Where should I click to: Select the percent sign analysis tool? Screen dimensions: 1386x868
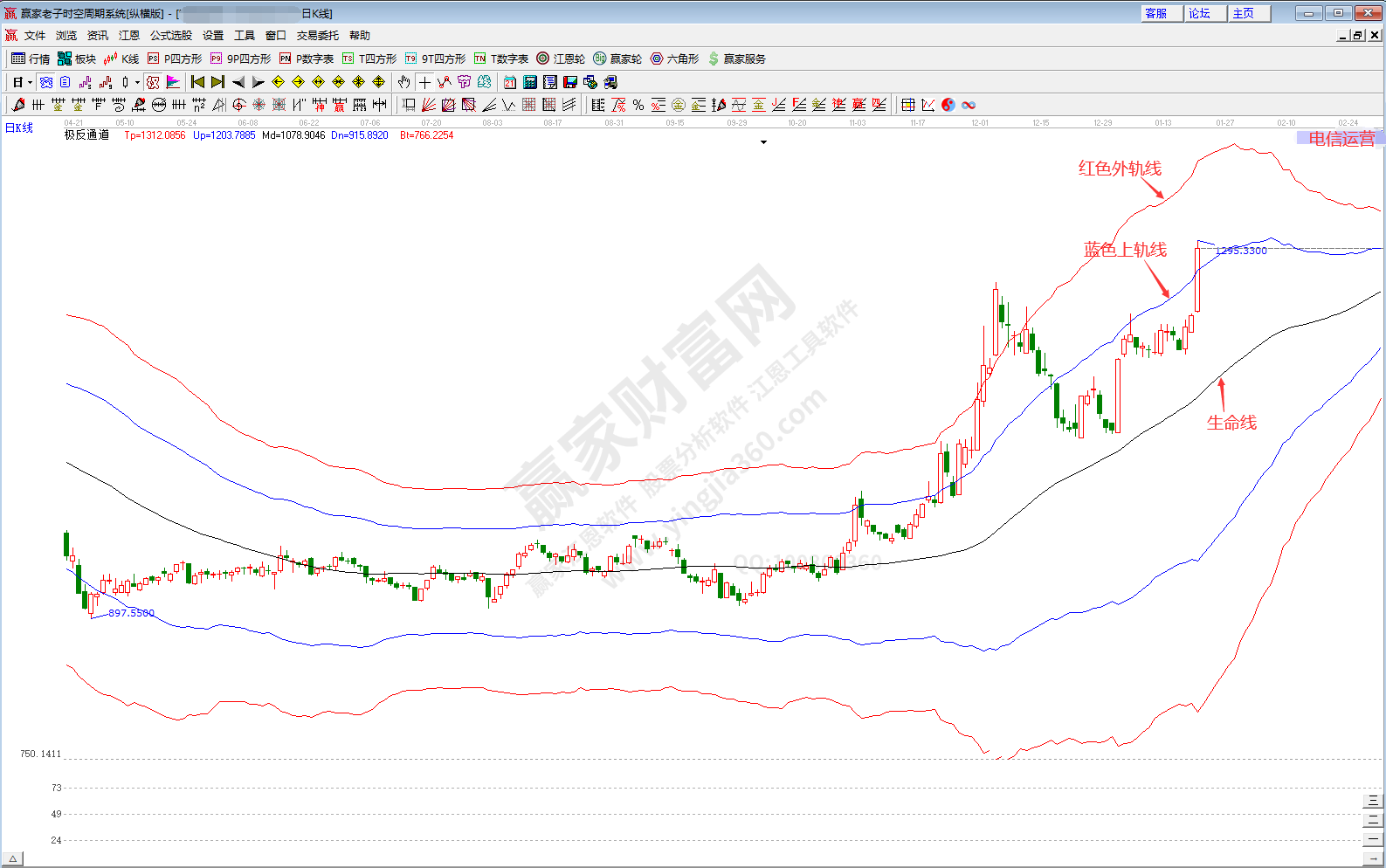tap(638, 105)
